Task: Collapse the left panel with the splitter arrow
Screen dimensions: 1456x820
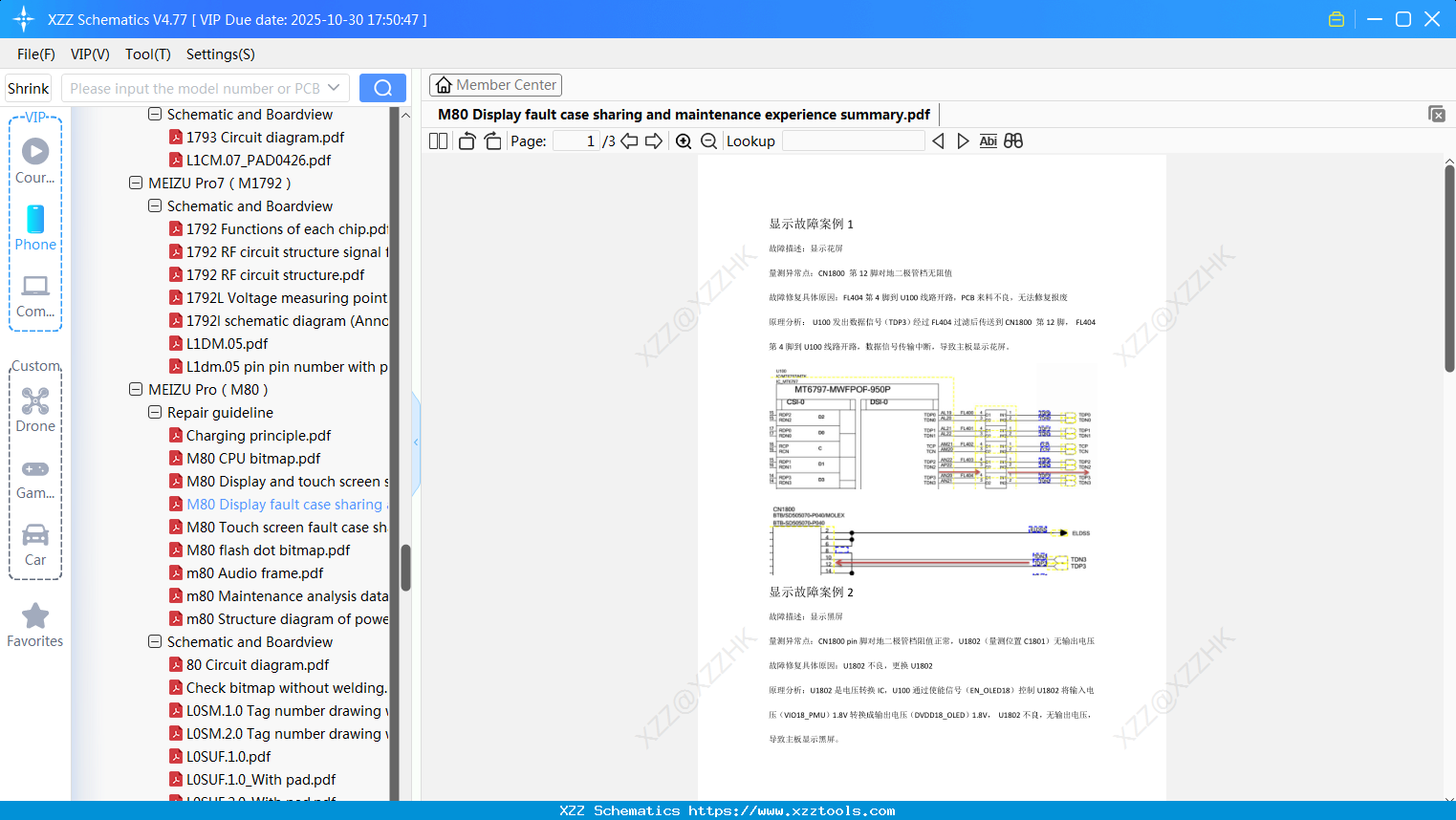Action: click(416, 442)
